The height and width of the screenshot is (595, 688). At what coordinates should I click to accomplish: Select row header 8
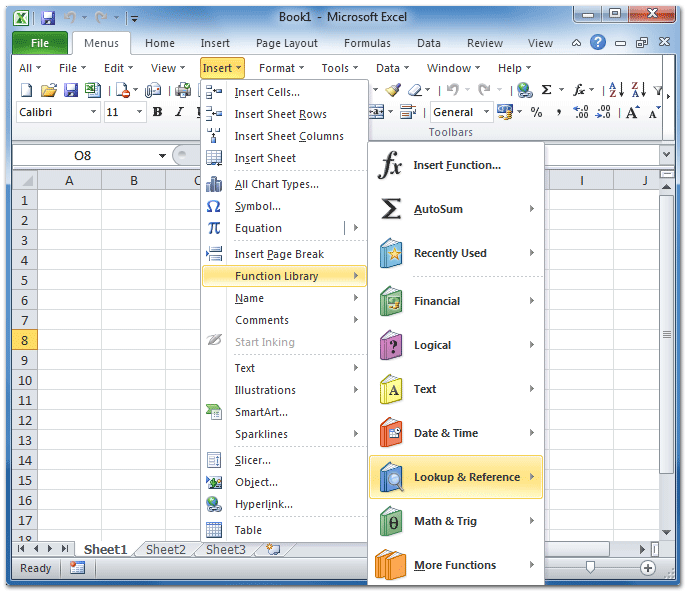(x=25, y=340)
